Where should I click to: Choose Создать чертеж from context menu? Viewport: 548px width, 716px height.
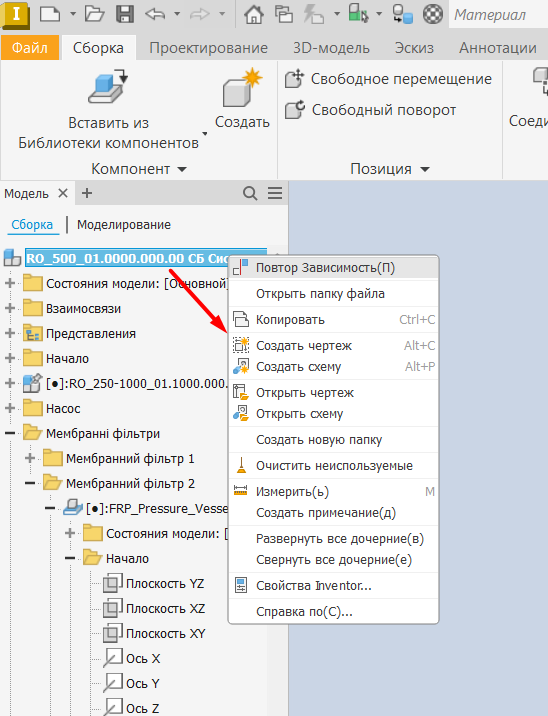click(333, 346)
